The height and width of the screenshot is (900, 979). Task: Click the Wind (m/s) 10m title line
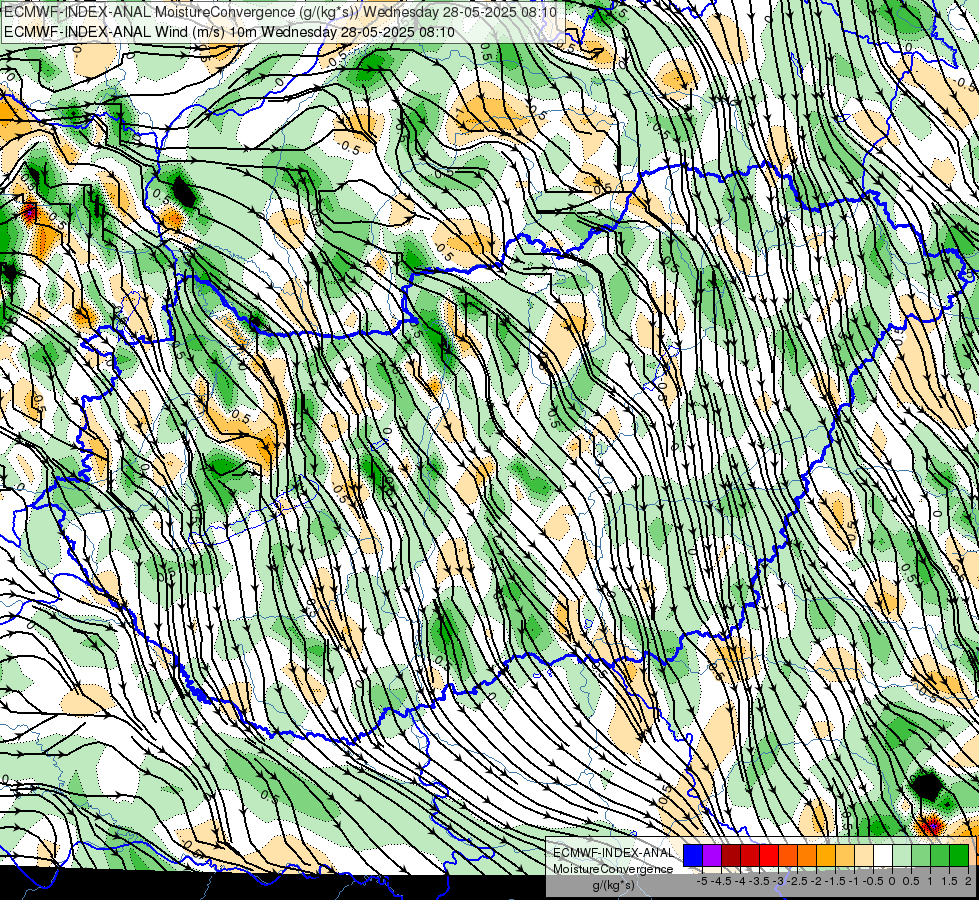point(229,32)
